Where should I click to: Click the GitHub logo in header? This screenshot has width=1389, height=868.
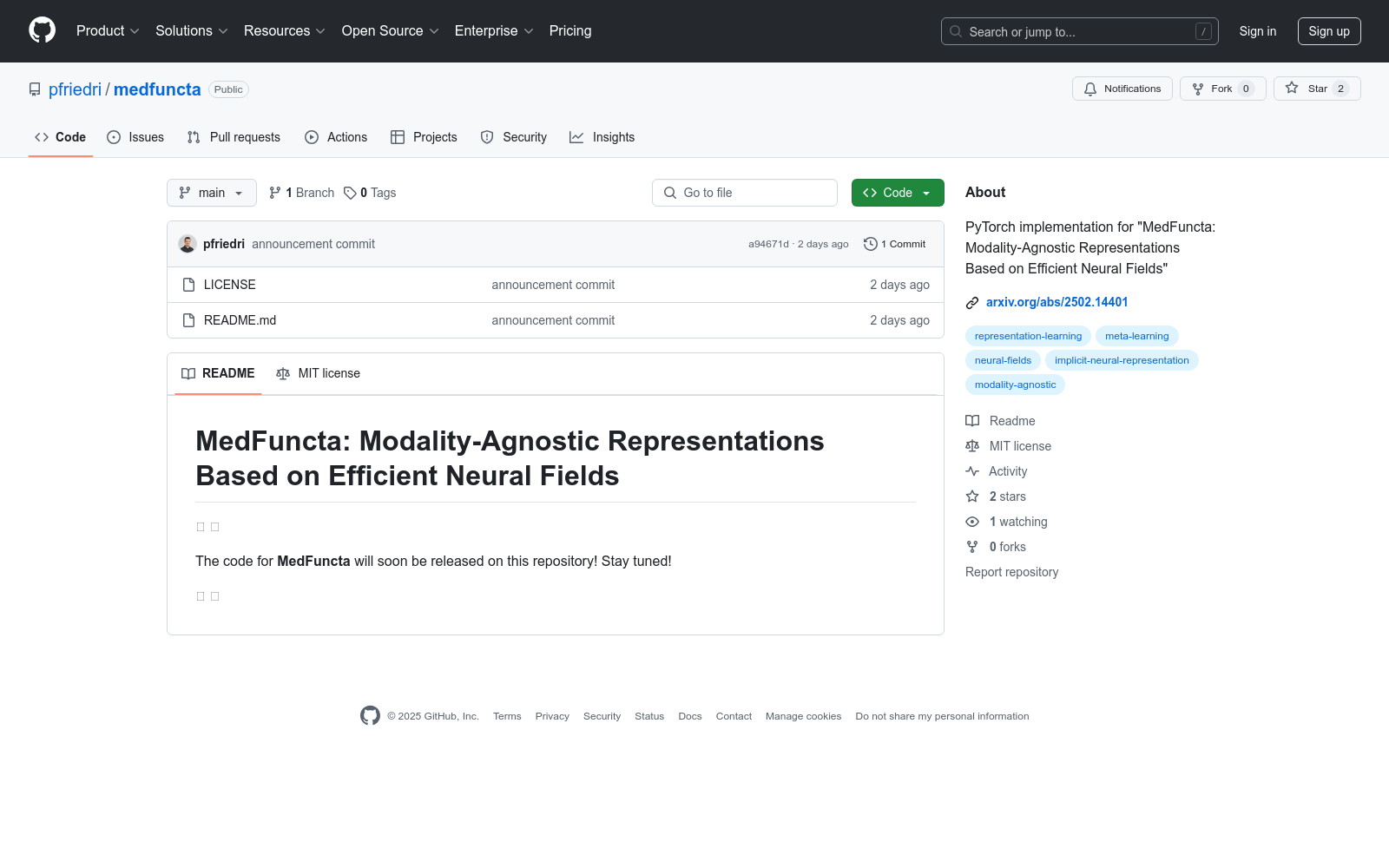[x=42, y=30]
